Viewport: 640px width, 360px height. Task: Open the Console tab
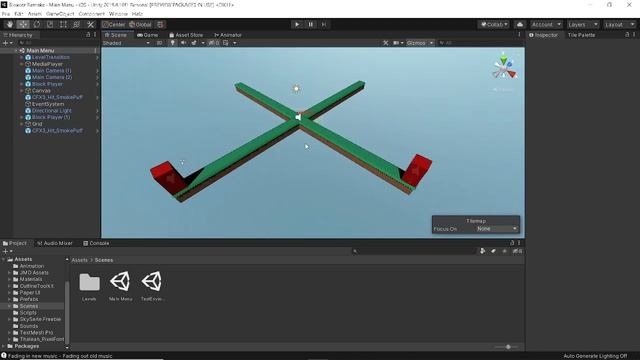point(96,243)
